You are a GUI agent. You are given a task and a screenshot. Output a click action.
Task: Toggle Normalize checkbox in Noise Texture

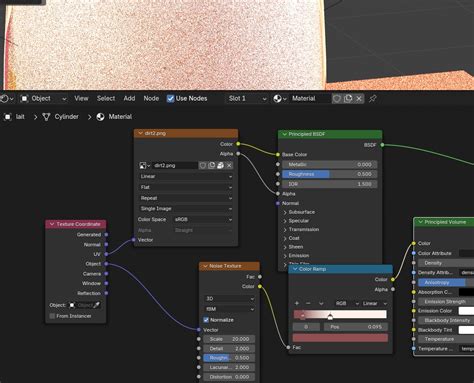point(206,320)
